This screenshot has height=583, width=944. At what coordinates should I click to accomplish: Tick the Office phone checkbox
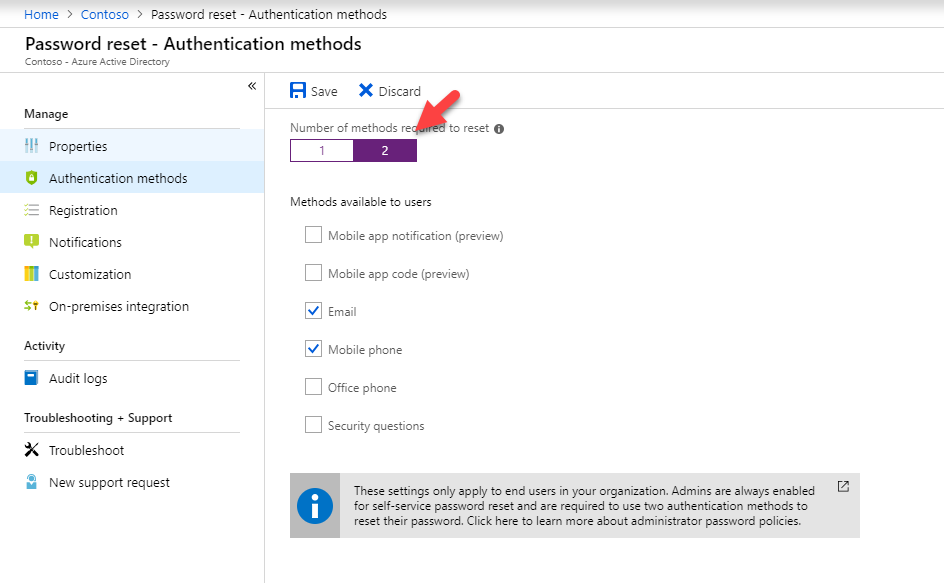point(313,387)
